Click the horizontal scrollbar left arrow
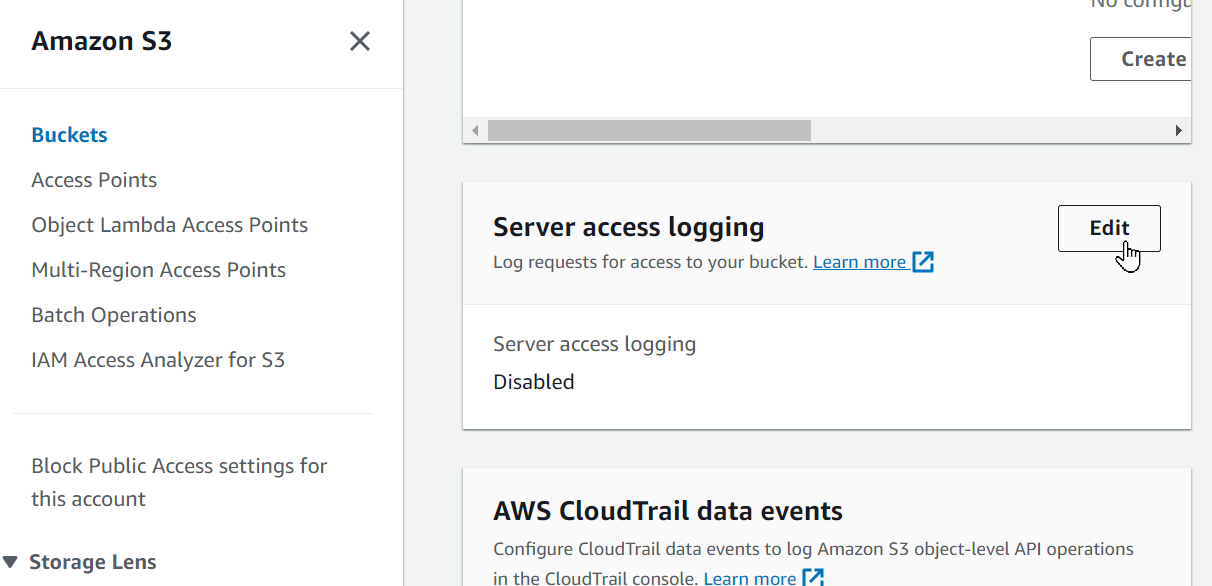 pos(475,131)
